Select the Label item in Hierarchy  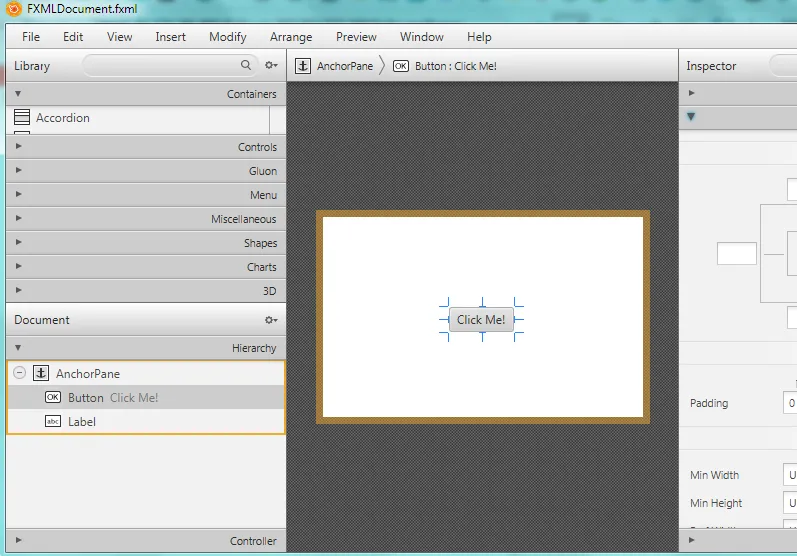point(82,422)
